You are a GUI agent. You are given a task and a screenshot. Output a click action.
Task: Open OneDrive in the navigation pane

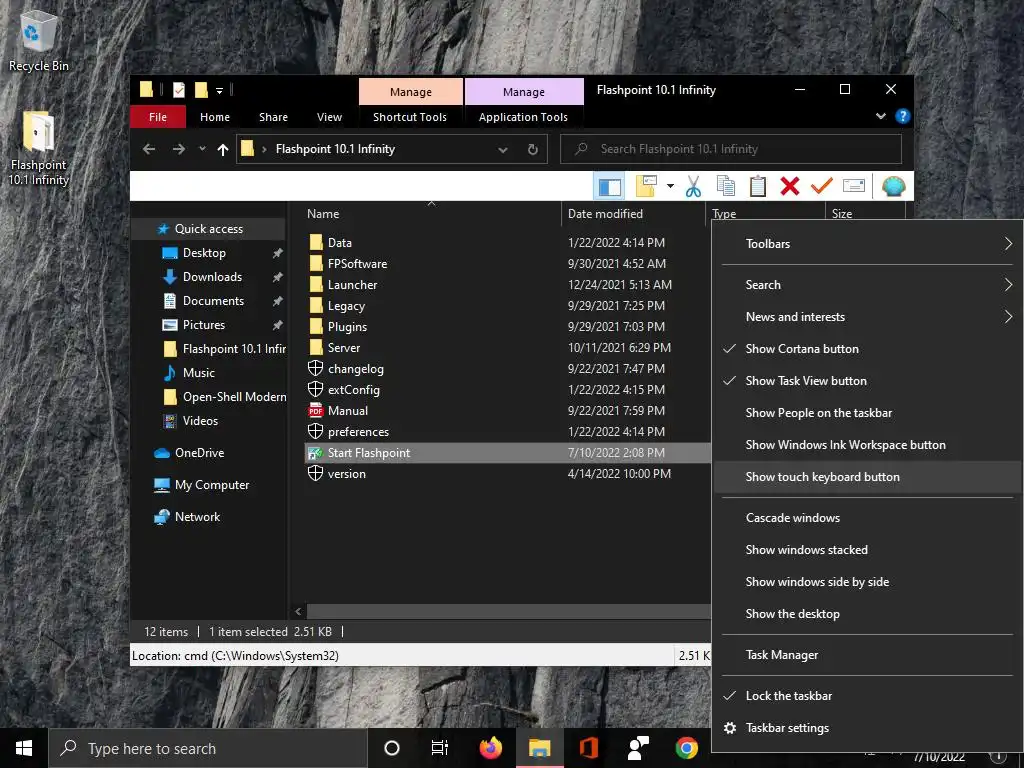click(199, 453)
